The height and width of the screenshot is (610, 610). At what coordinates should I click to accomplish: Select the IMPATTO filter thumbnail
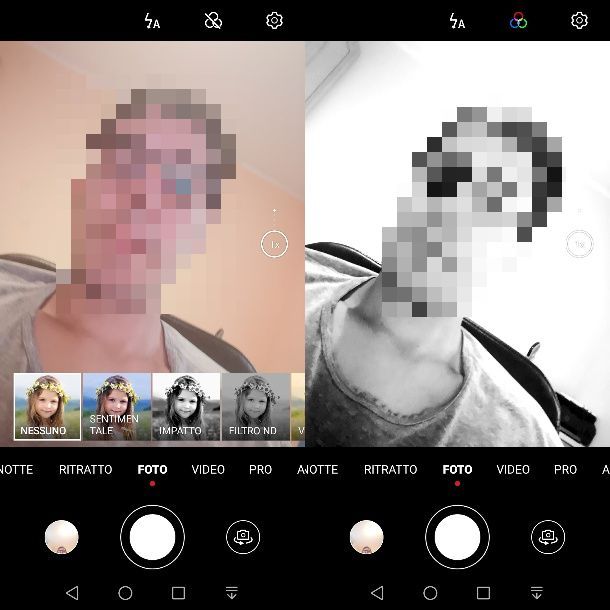point(186,407)
